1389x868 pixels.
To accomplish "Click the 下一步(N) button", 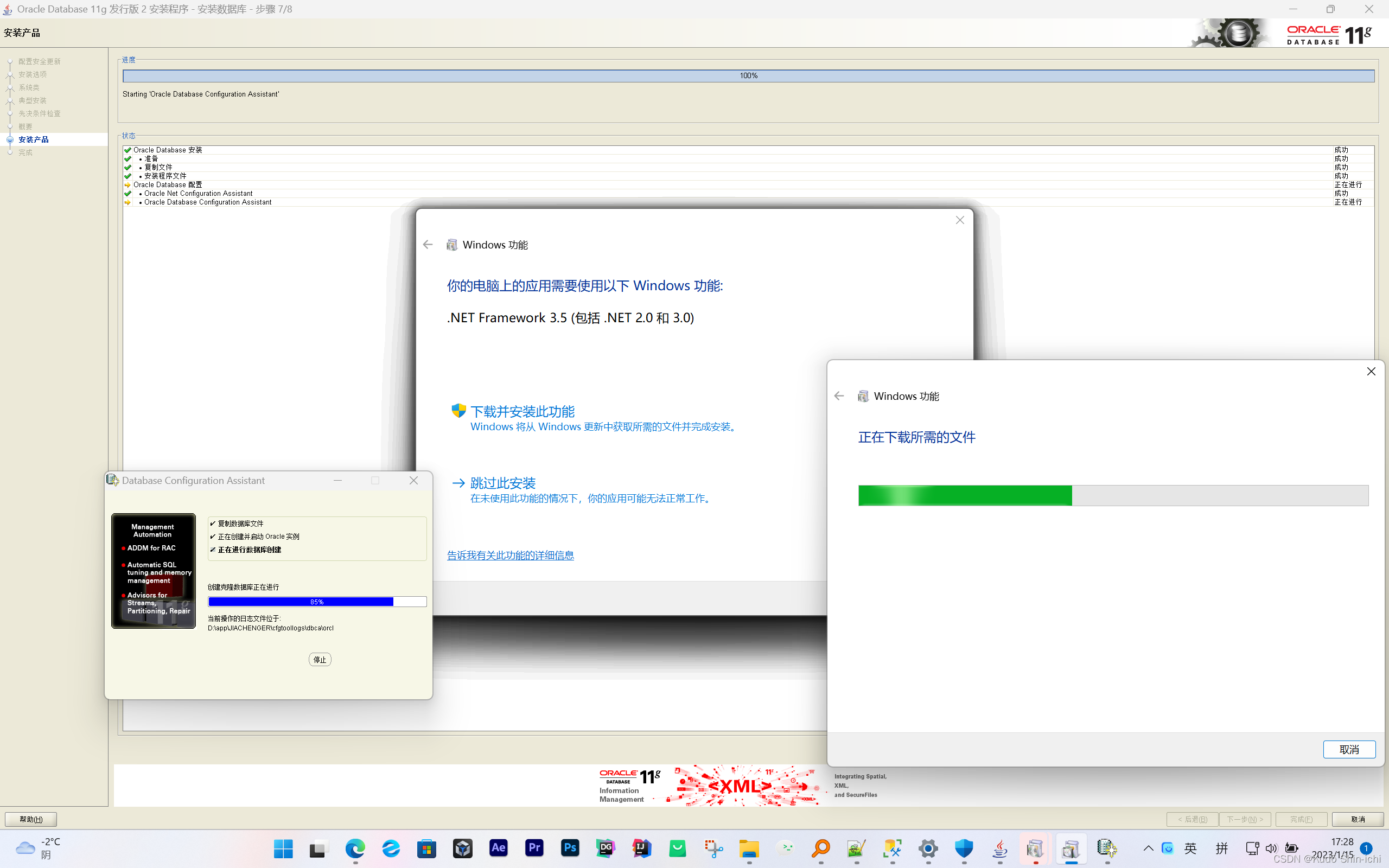I will point(1245,819).
